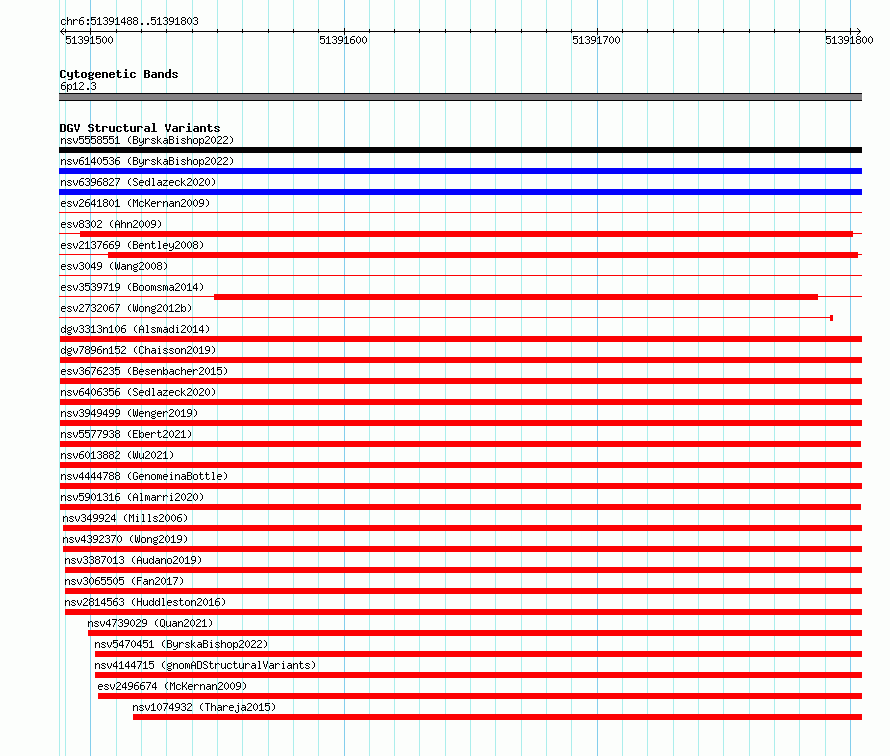Open esv3049 (Wang2008) label

[x=114, y=266]
